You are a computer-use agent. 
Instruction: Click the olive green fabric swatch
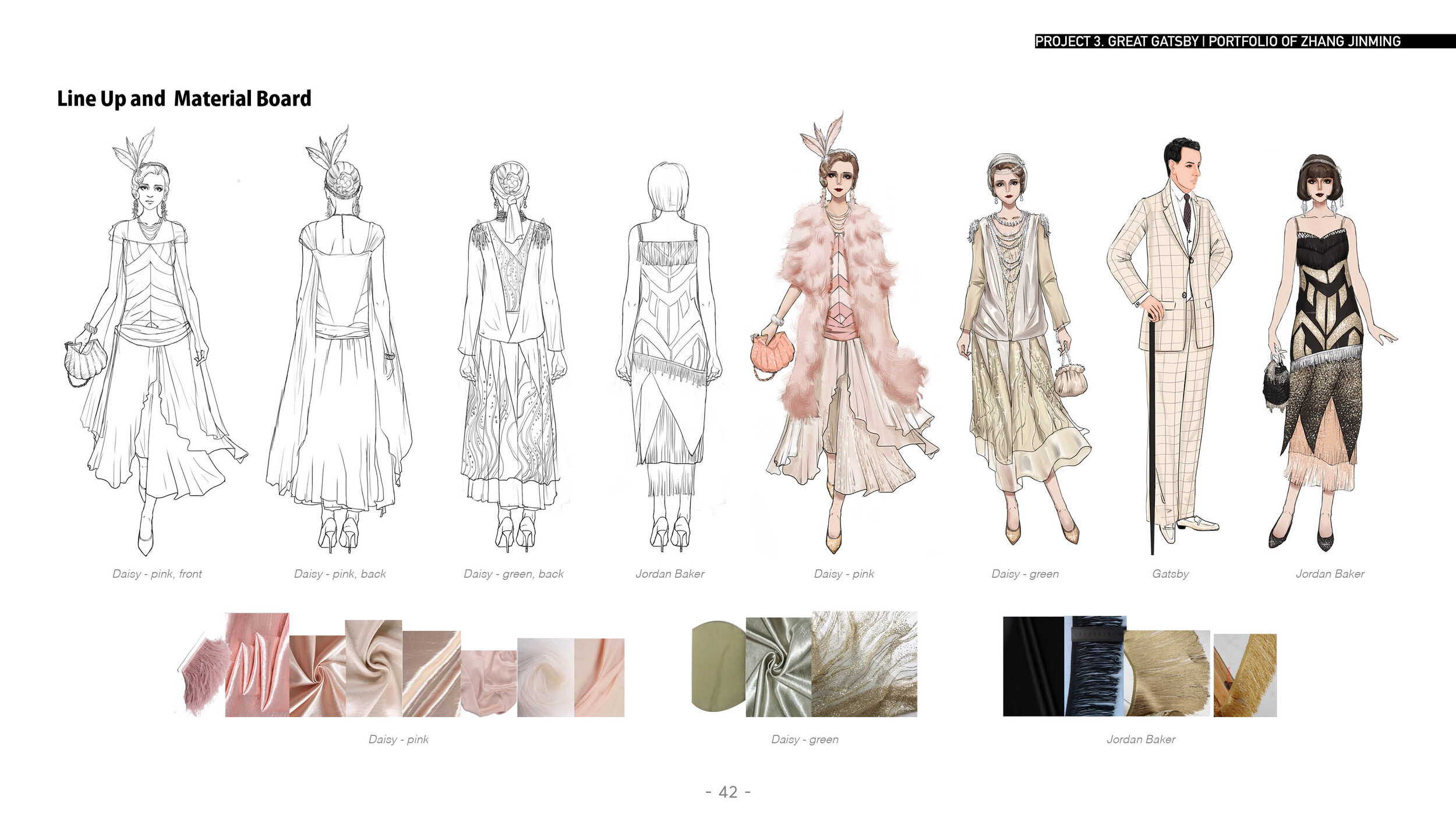719,666
